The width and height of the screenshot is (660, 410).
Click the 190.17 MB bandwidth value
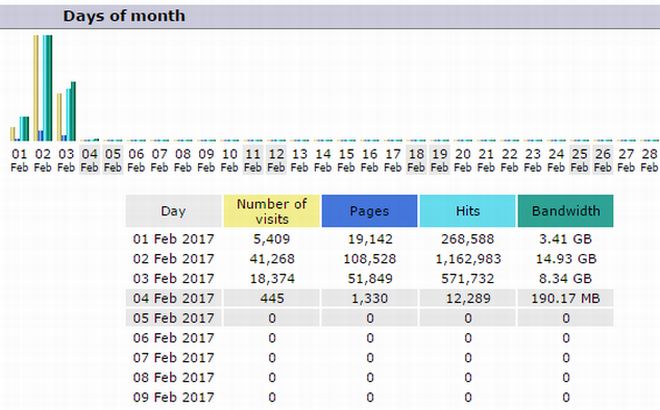click(565, 297)
